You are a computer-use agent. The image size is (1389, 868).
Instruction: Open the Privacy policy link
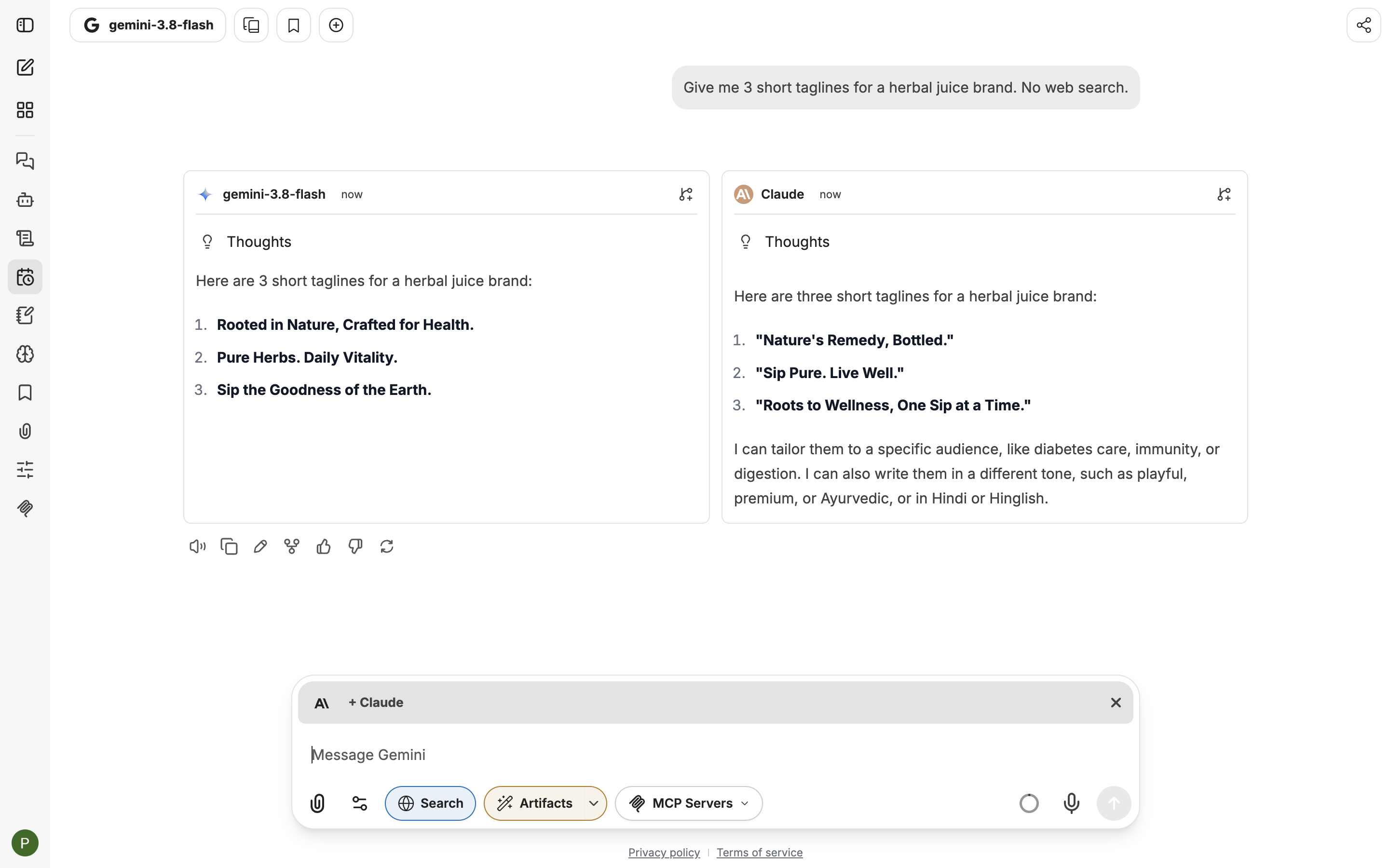coord(664,853)
